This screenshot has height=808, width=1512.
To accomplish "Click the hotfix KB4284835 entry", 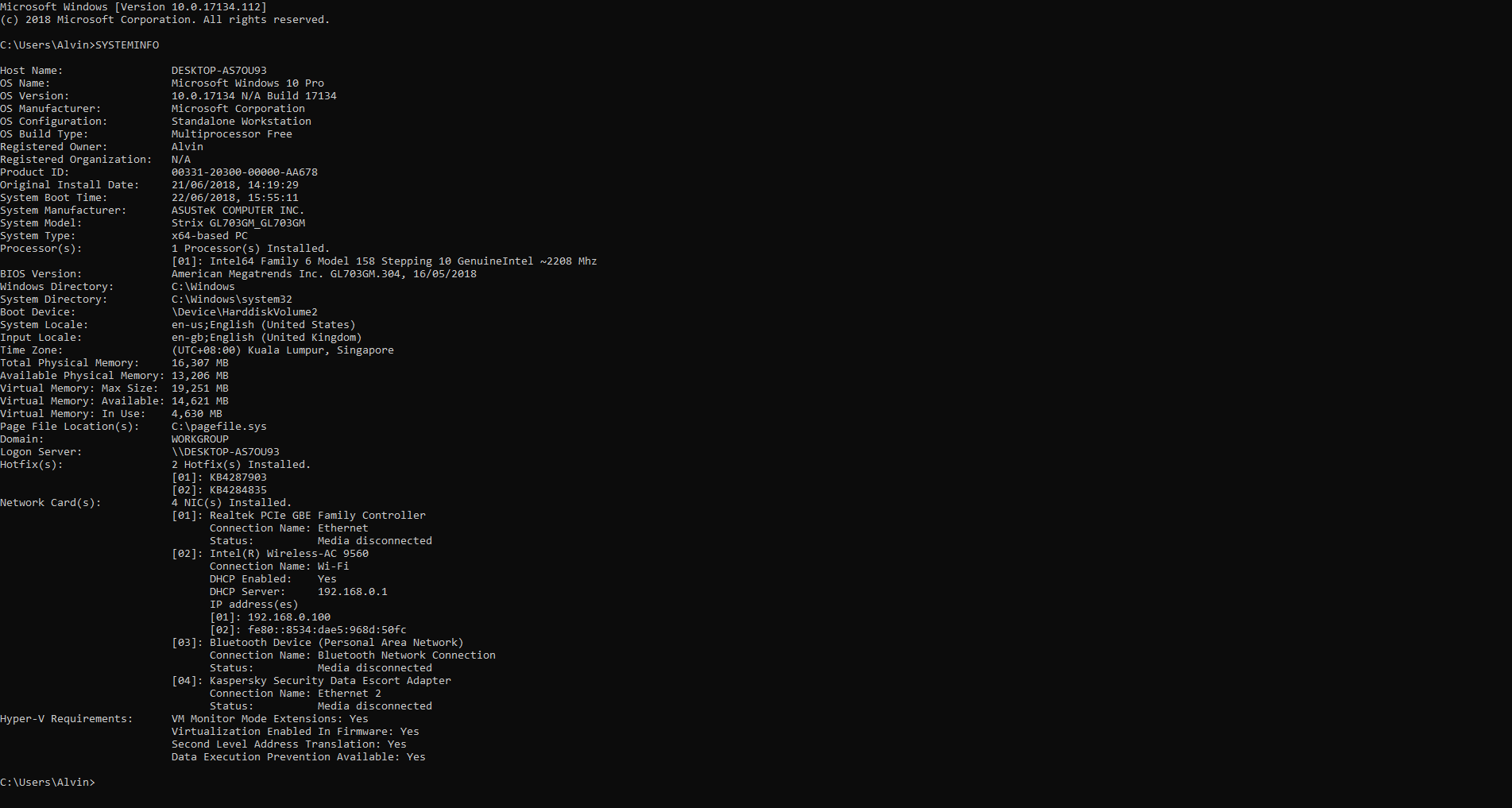I will click(x=219, y=490).
